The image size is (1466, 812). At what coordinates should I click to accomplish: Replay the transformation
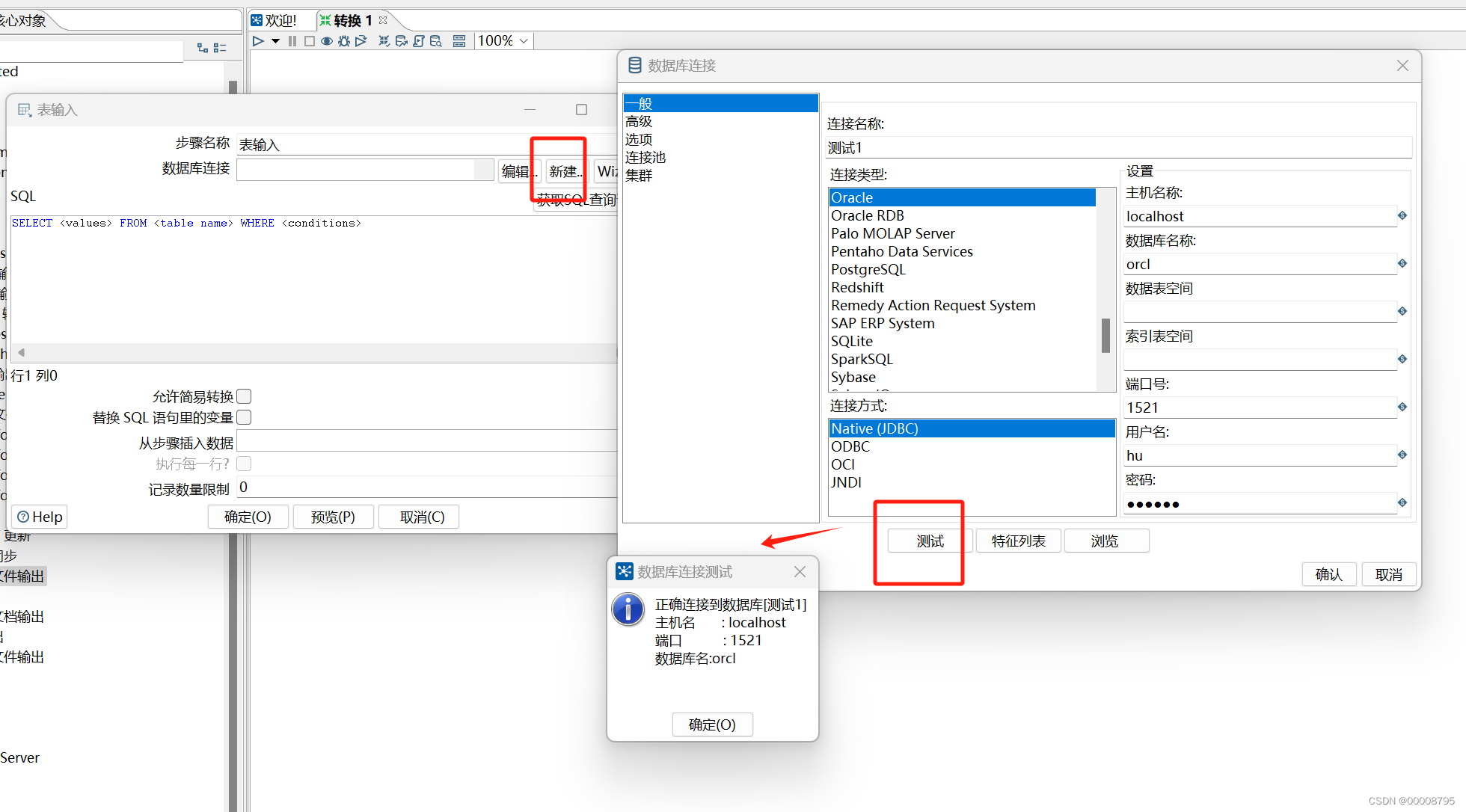(x=361, y=41)
